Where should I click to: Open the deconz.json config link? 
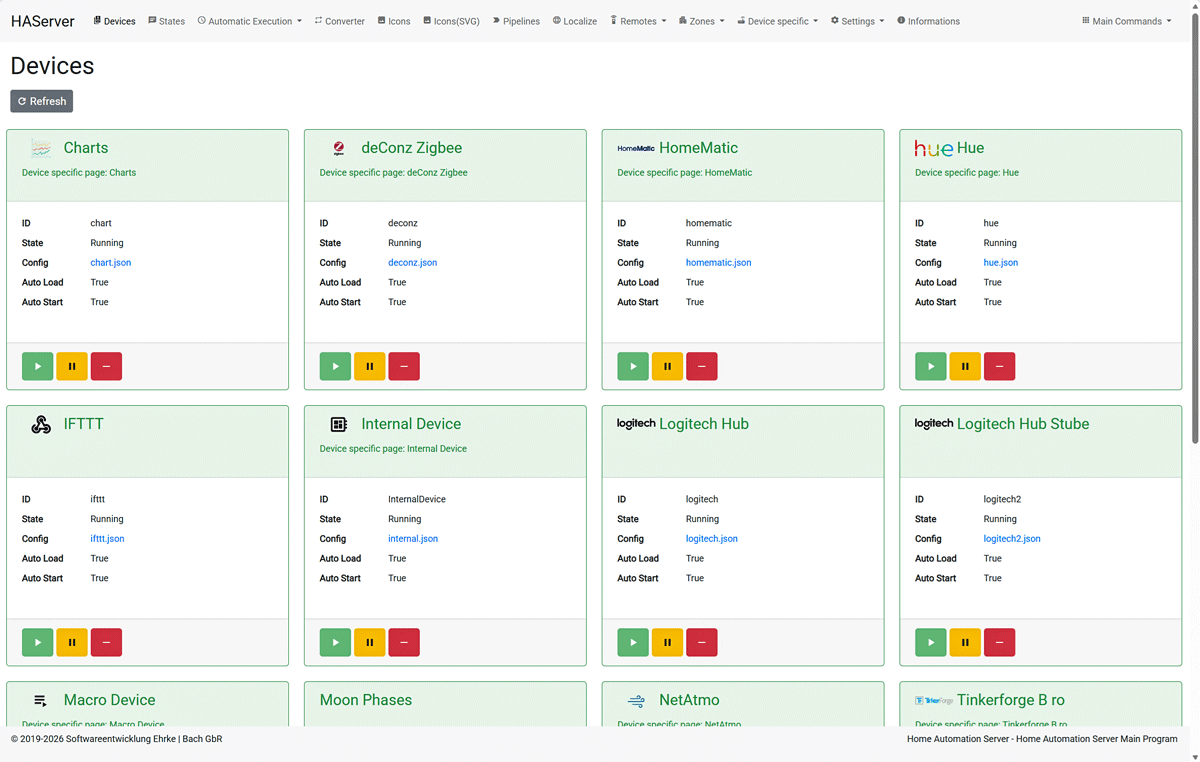[x=412, y=263]
